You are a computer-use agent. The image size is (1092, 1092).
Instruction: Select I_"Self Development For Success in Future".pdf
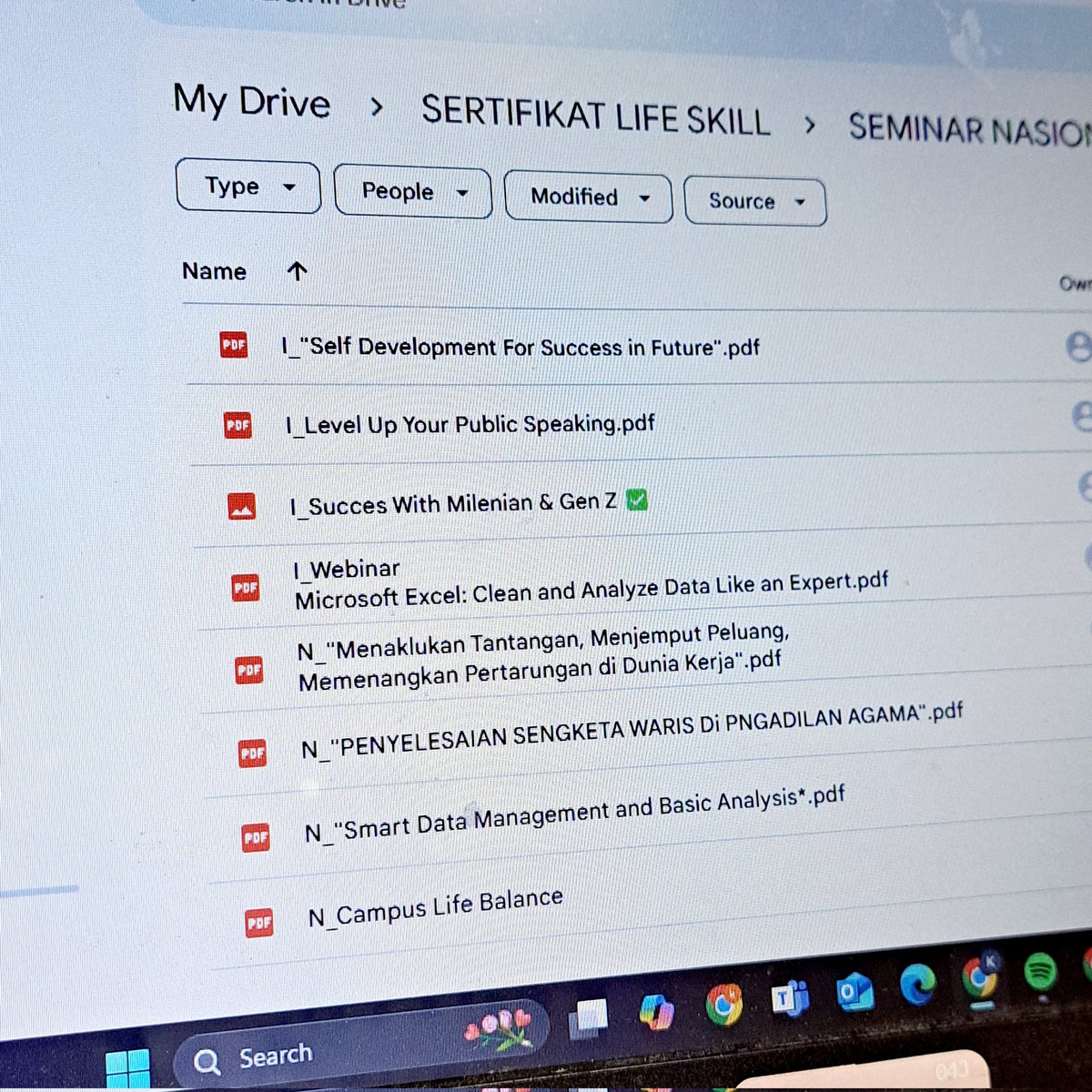520,347
